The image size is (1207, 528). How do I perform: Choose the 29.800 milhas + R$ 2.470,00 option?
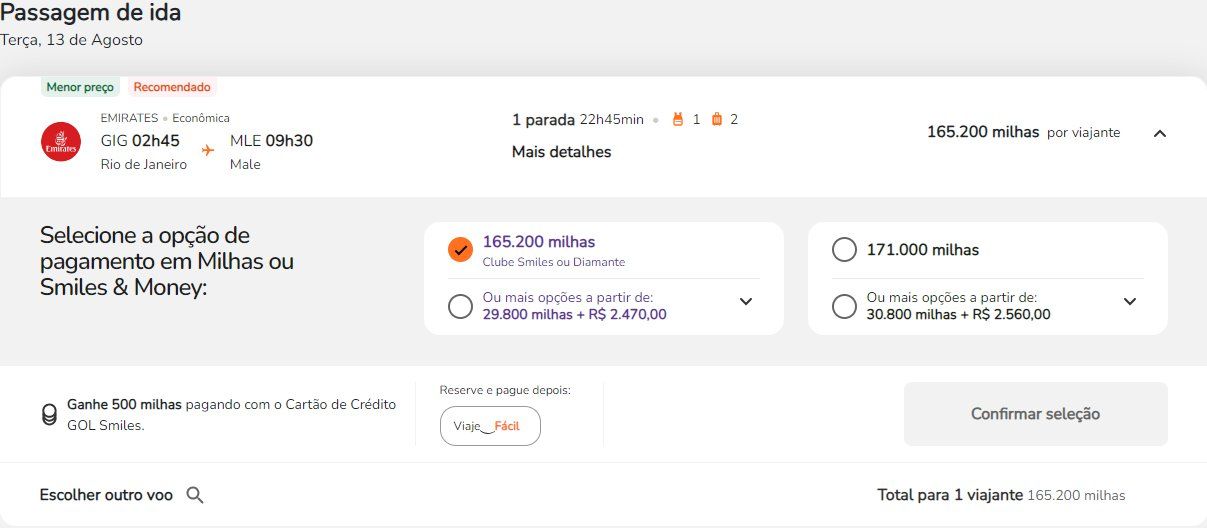(460, 306)
